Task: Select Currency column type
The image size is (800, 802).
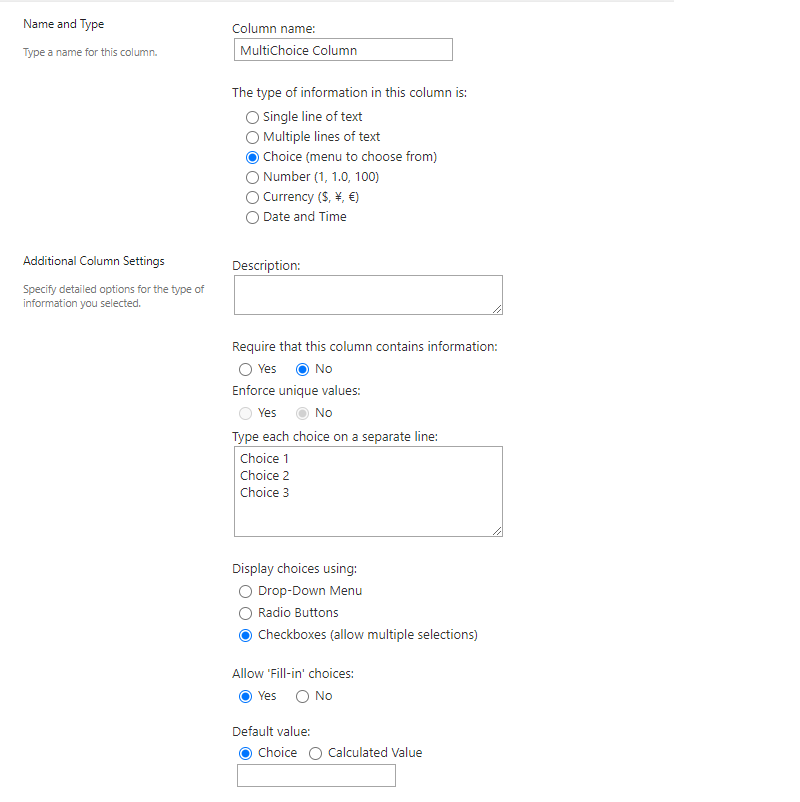Action: pos(252,197)
